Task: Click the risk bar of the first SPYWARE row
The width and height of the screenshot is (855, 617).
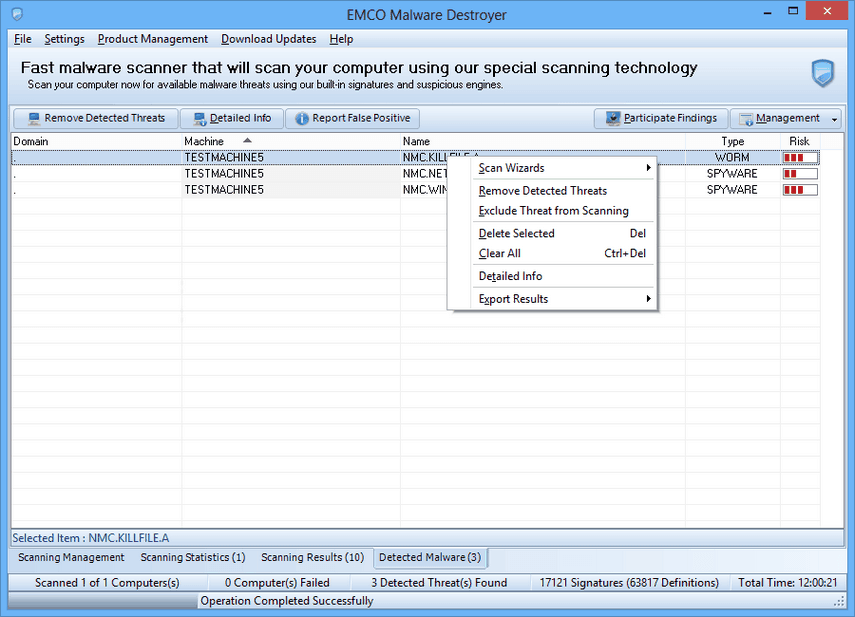Action: (800, 174)
